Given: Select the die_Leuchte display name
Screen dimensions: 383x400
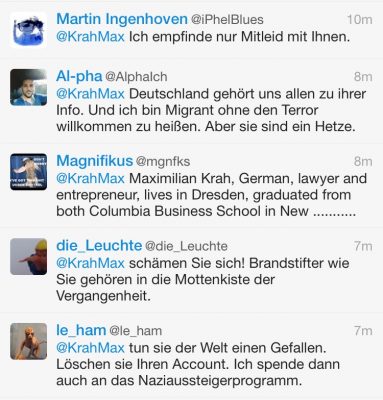Looking at the screenshot, I should point(99,246).
